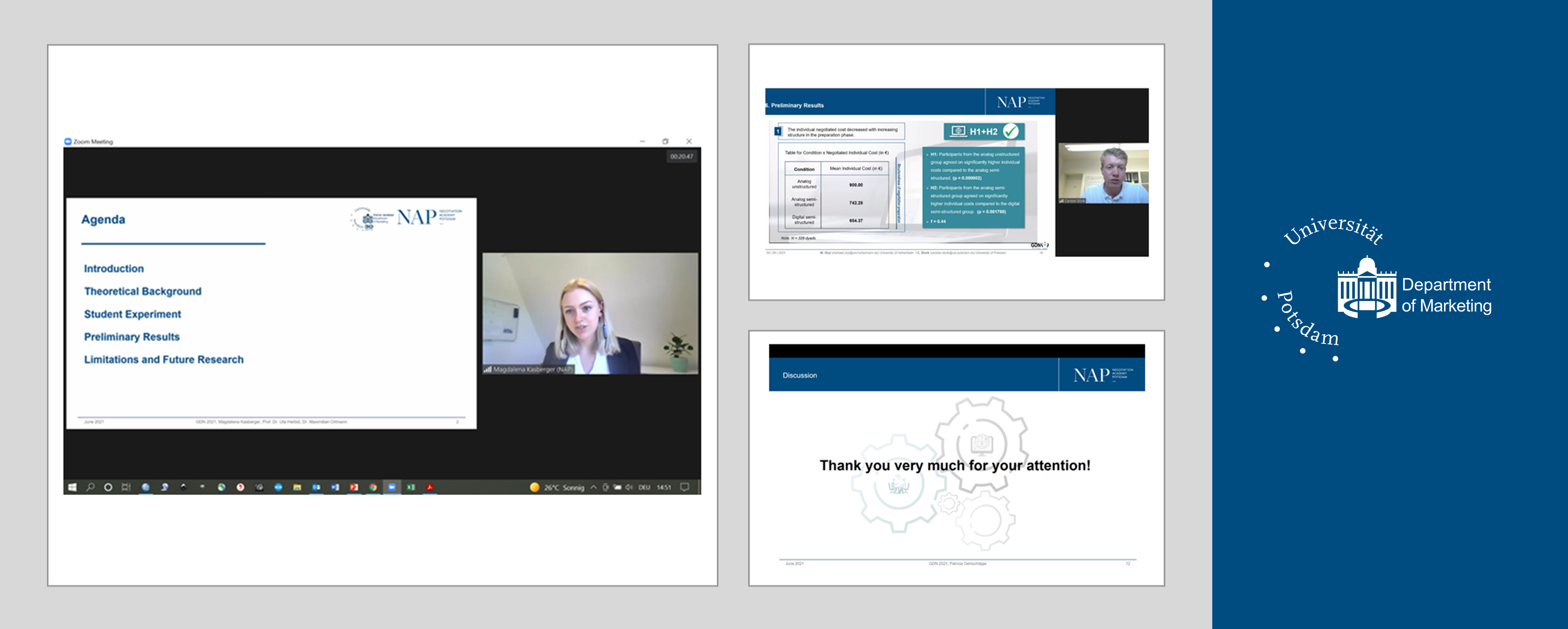Open Word from the taskbar
The width and height of the screenshot is (1568, 629).
pos(335,487)
